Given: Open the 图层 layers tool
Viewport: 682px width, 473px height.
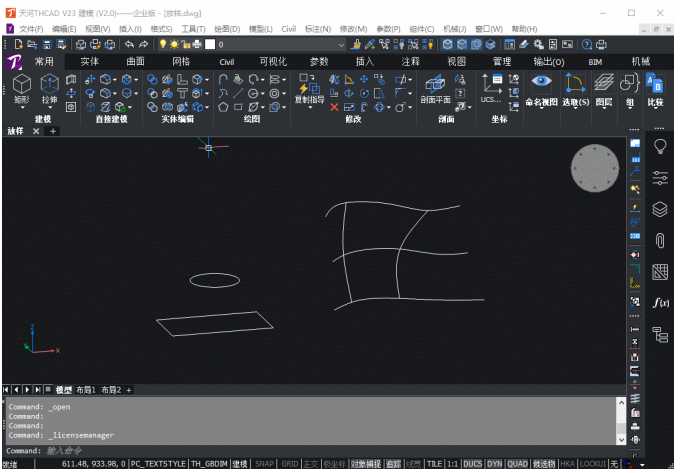Looking at the screenshot, I should click(604, 90).
